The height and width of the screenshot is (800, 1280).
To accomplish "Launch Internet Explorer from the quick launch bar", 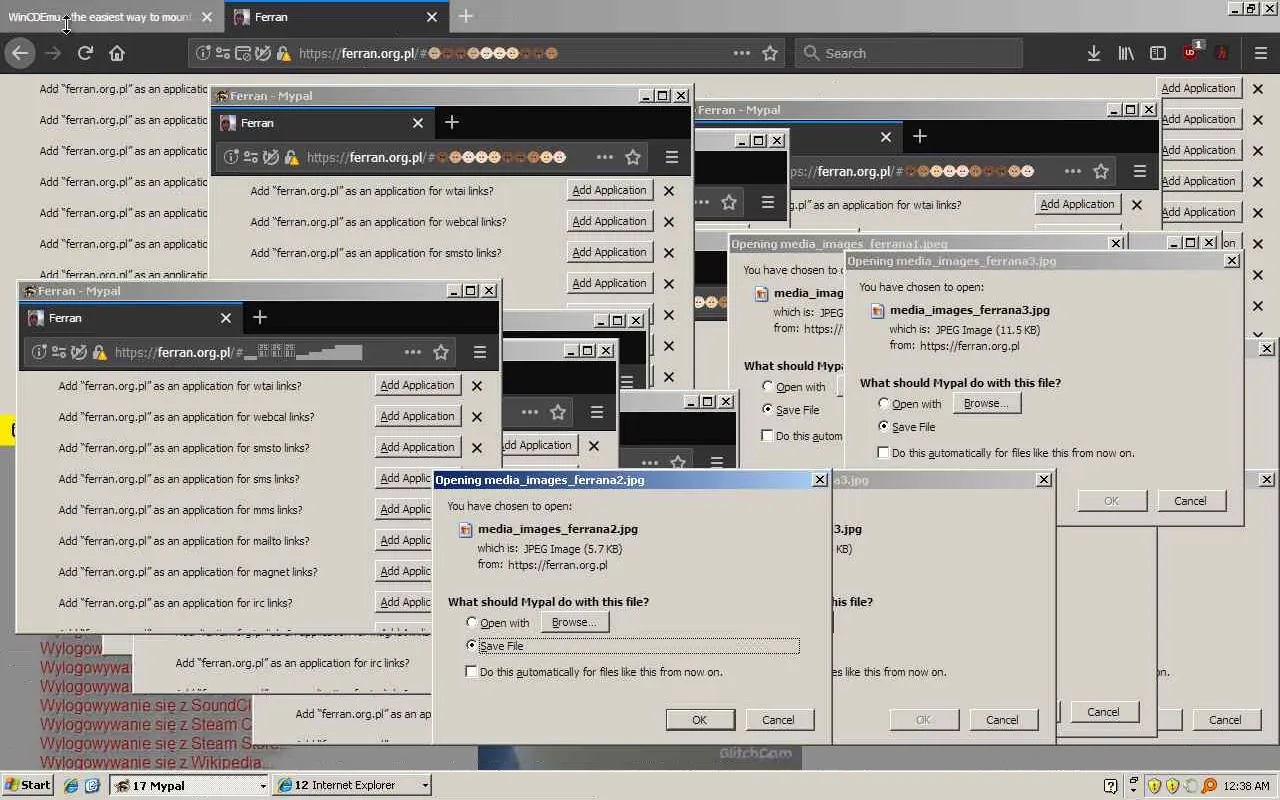I will pyautogui.click(x=71, y=786).
